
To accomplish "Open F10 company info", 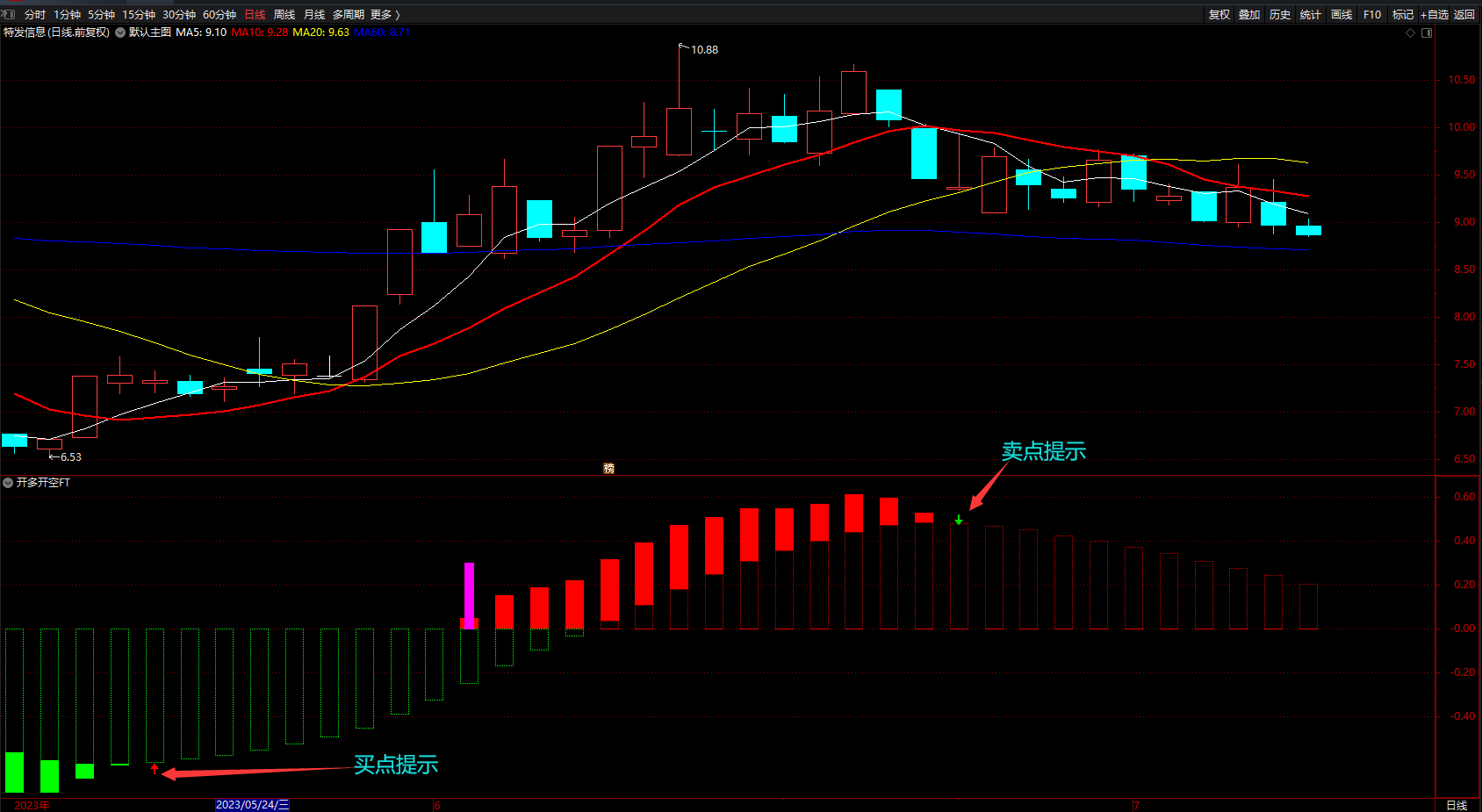I will [x=1372, y=15].
